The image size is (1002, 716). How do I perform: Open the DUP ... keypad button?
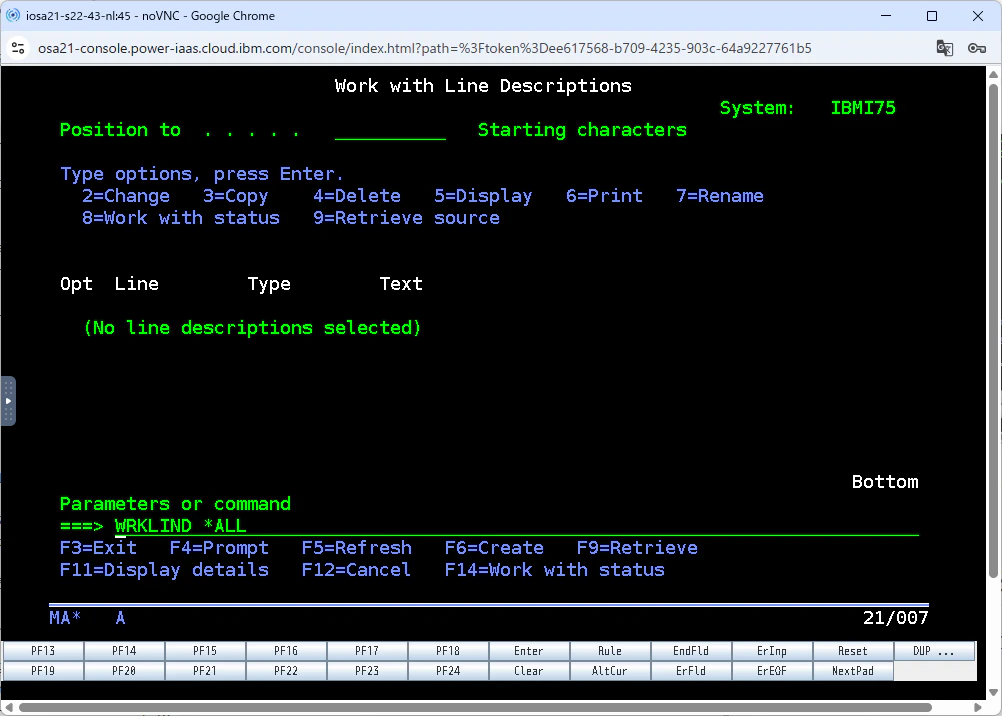(x=934, y=651)
